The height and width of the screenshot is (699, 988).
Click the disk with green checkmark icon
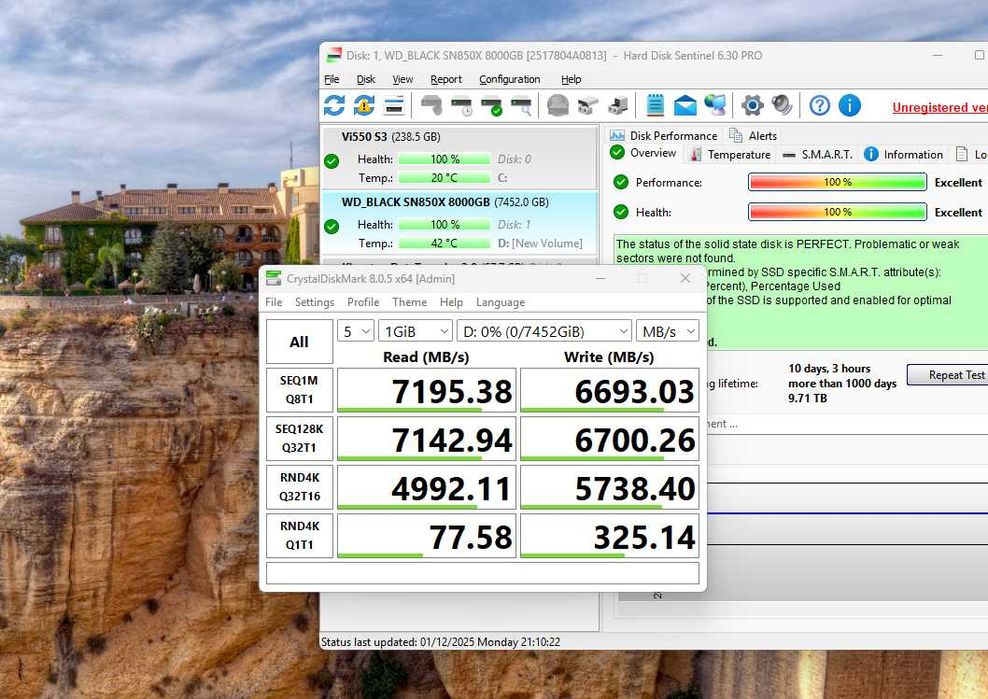[x=491, y=105]
